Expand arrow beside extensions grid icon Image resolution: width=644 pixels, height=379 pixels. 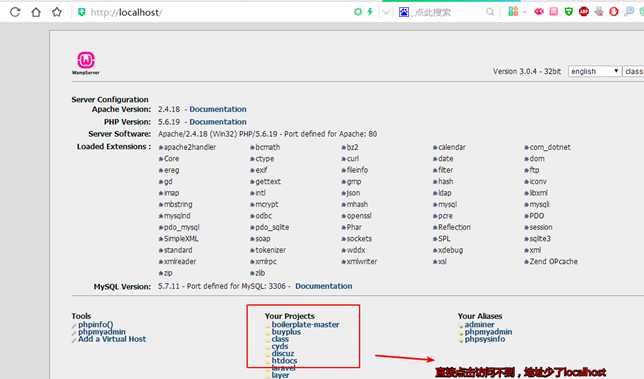524,12
